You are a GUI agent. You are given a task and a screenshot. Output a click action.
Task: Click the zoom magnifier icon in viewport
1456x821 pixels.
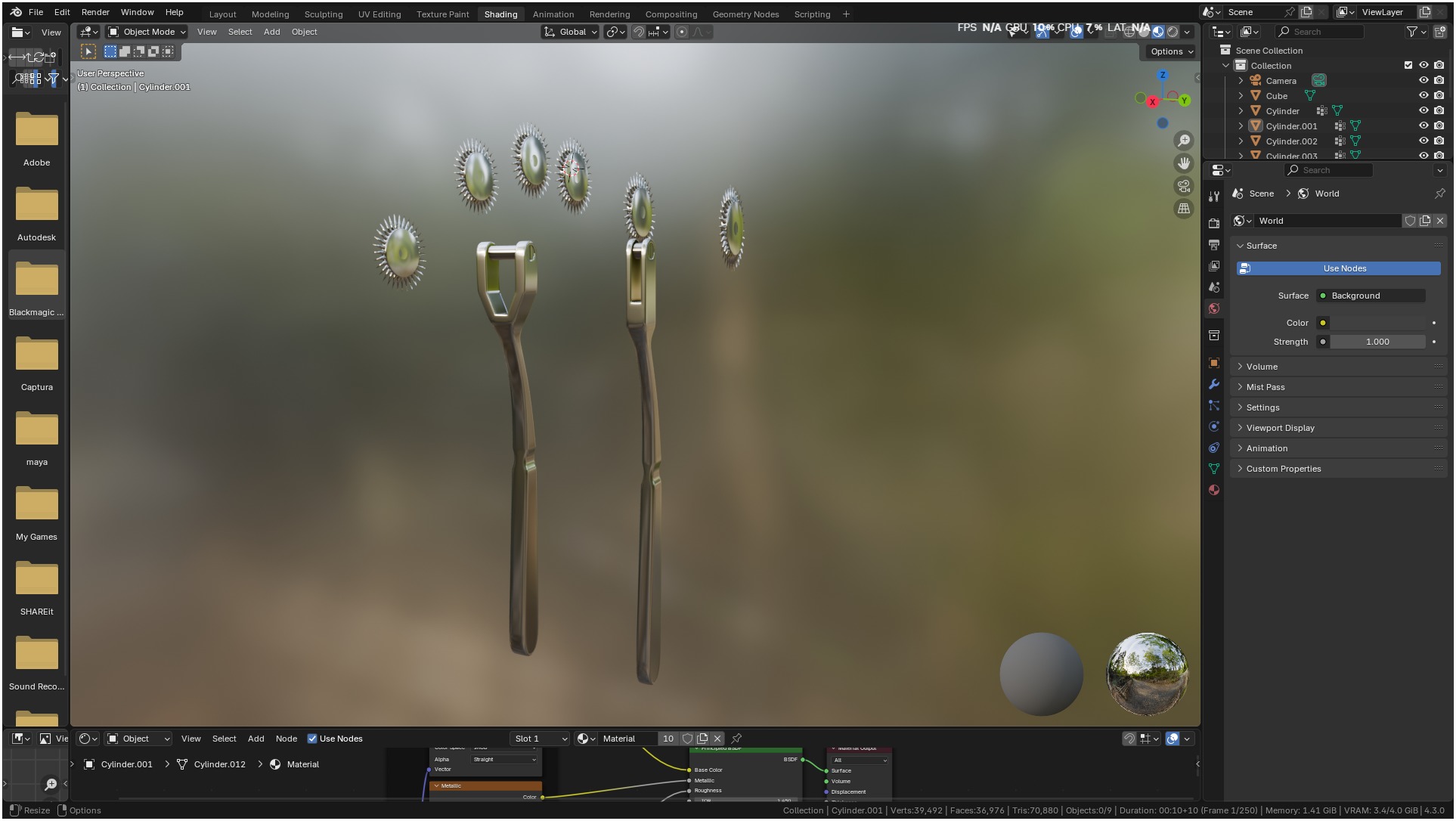[1184, 141]
